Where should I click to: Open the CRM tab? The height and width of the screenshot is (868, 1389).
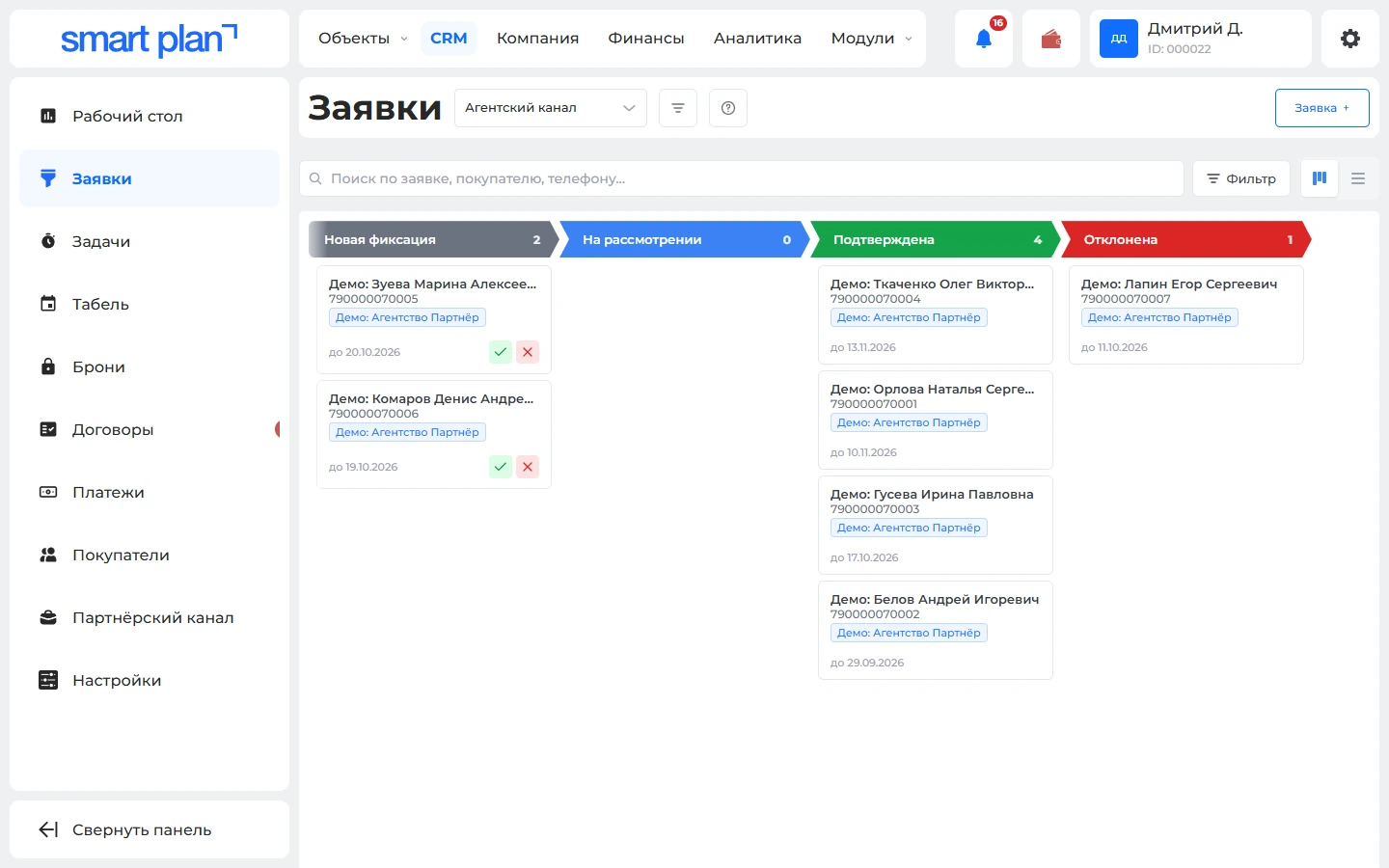(x=449, y=39)
